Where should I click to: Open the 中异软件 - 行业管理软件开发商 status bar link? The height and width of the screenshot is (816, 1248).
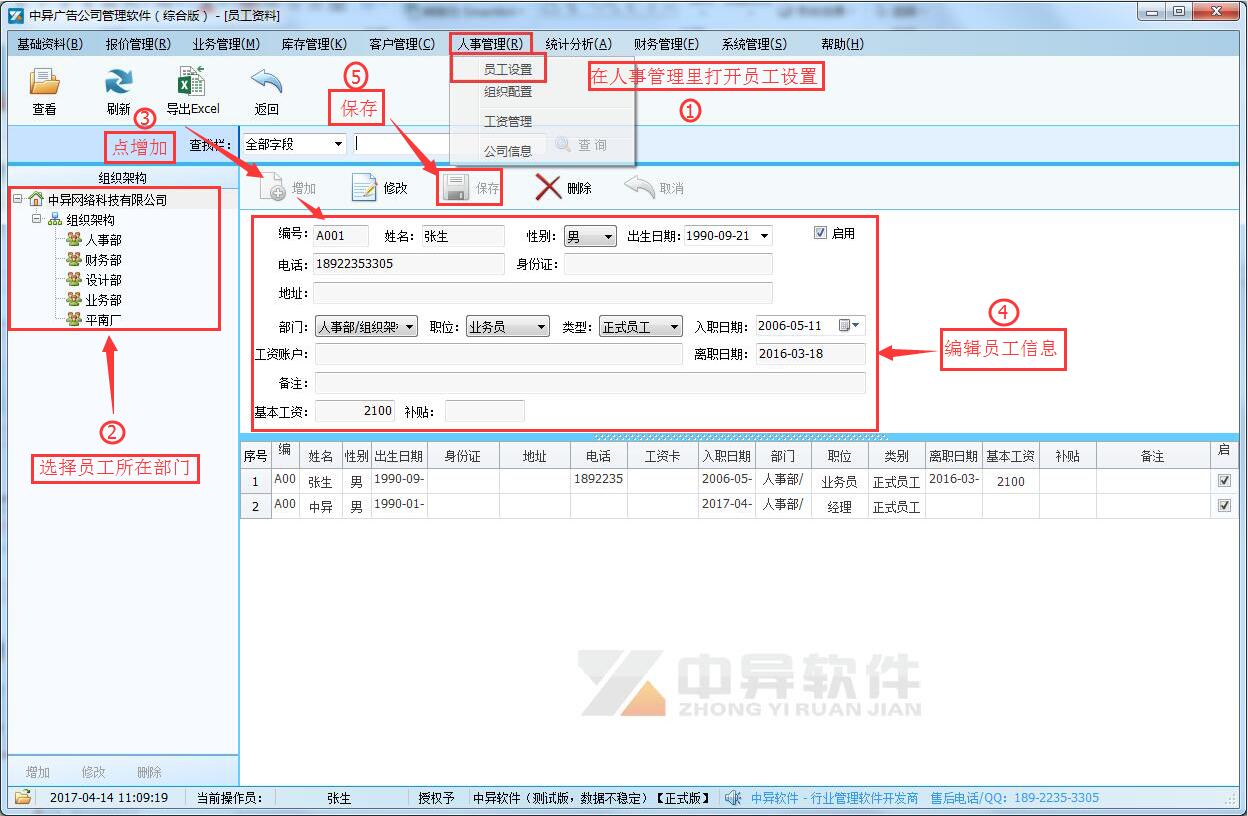click(835, 798)
